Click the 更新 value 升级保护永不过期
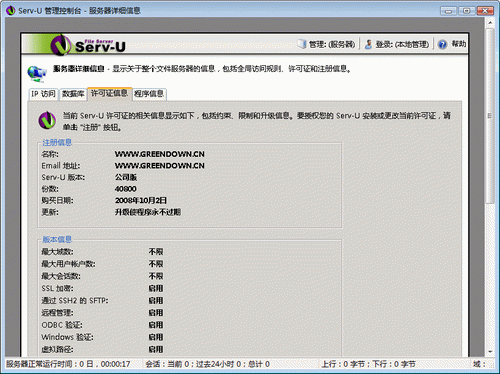Viewport: 500px width, 374px height. pyautogui.click(x=148, y=212)
